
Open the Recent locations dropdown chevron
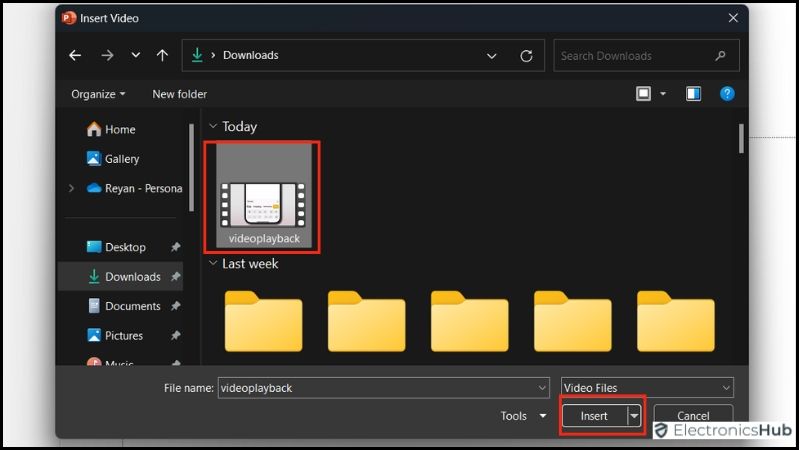[136, 56]
